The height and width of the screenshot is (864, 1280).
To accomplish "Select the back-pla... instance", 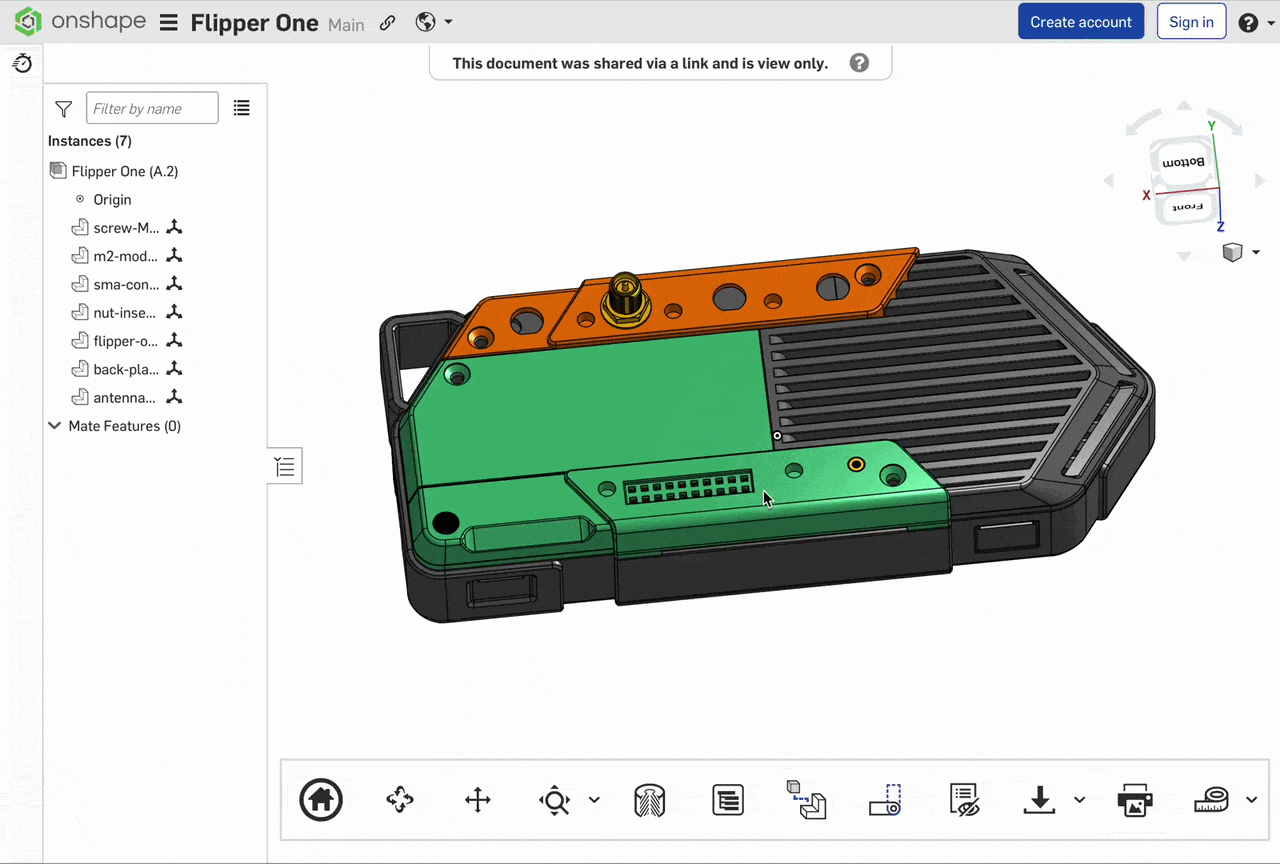I will [x=126, y=369].
